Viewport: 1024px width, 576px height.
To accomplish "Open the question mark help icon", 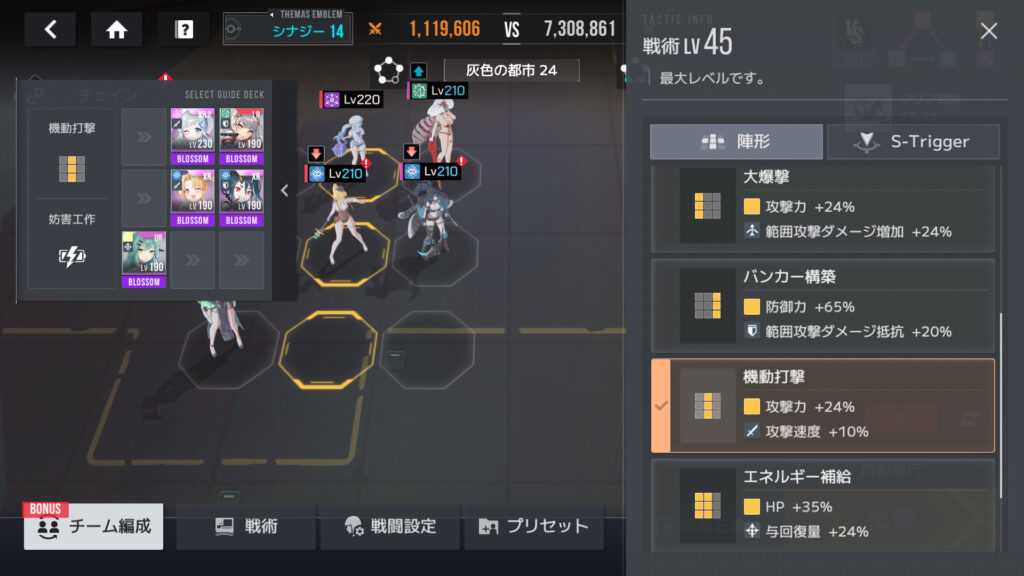I will click(x=184, y=29).
